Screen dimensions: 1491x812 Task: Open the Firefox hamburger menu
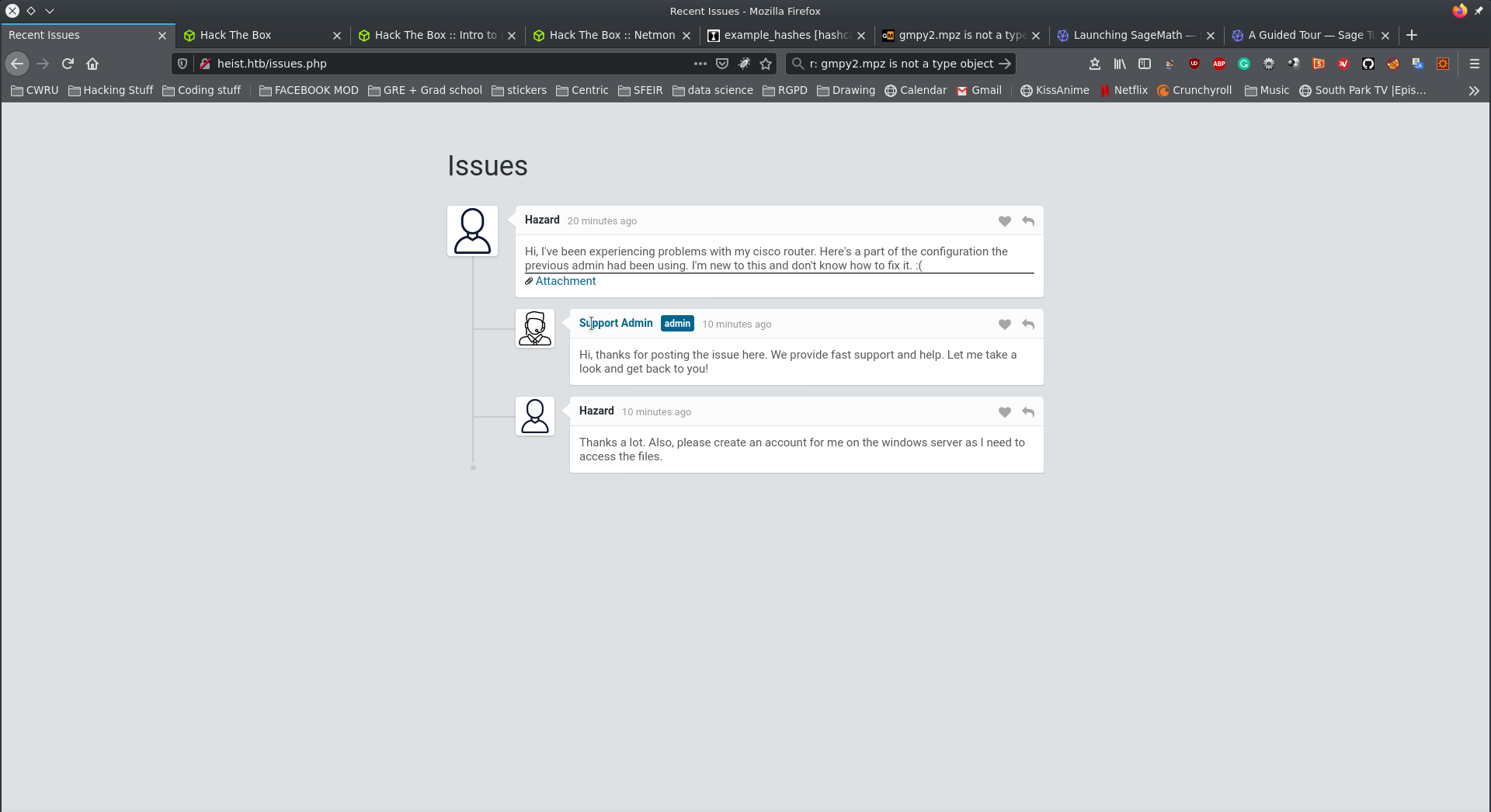click(x=1474, y=64)
